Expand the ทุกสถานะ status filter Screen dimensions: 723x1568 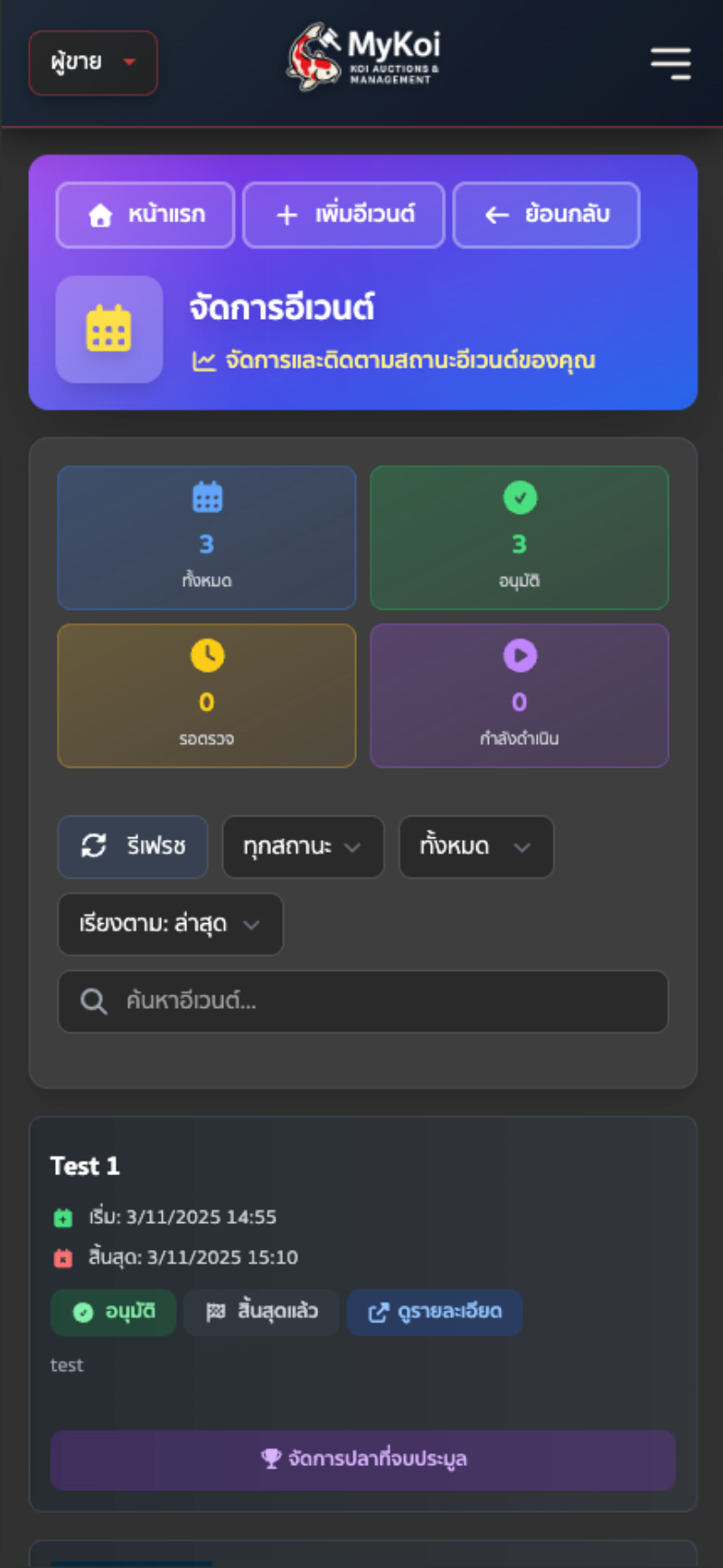tap(303, 847)
